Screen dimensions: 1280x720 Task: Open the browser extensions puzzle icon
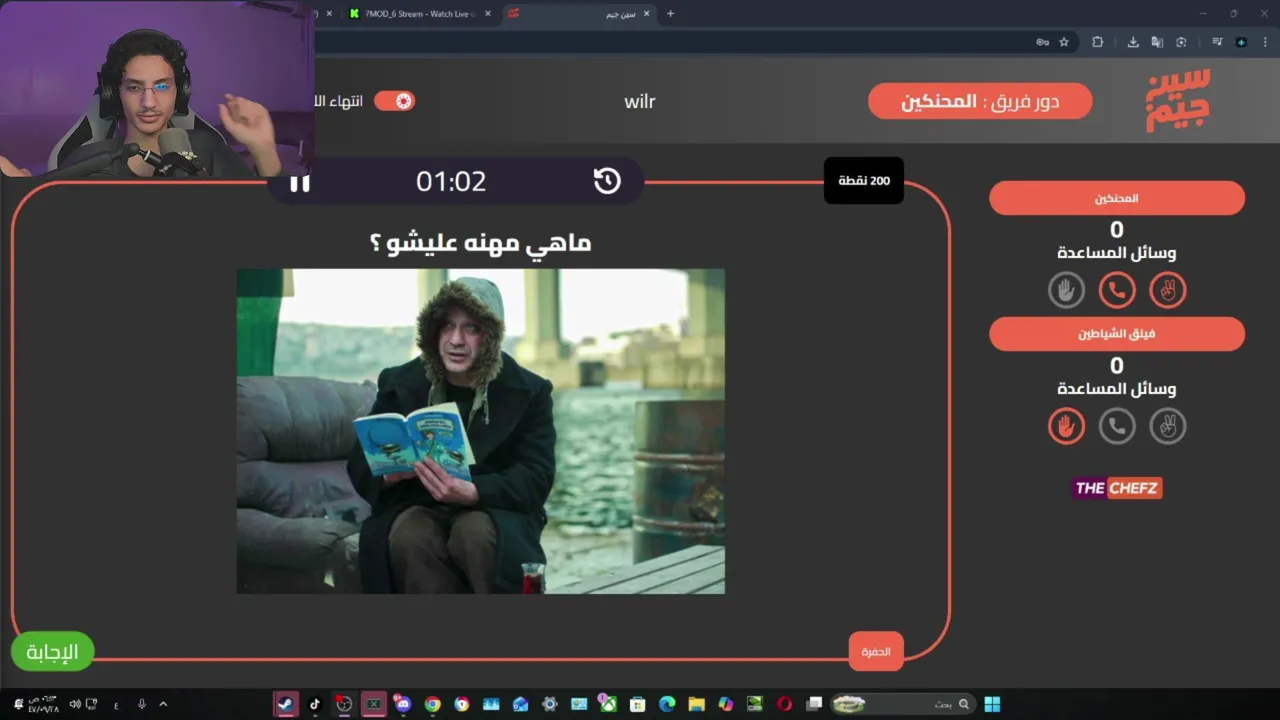[1098, 42]
